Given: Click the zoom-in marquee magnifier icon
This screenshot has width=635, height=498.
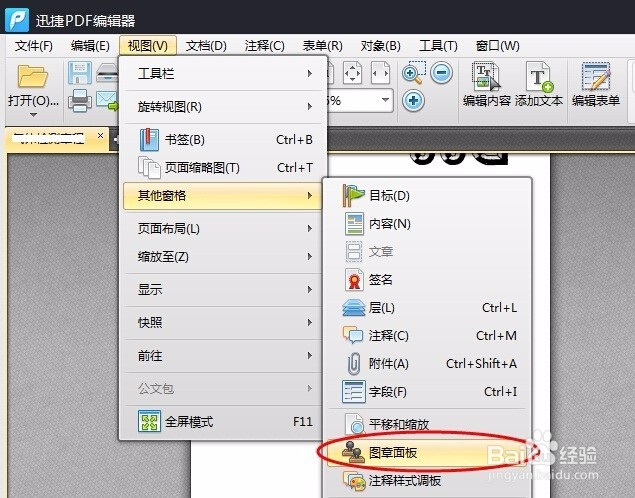Looking at the screenshot, I should pyautogui.click(x=414, y=73).
